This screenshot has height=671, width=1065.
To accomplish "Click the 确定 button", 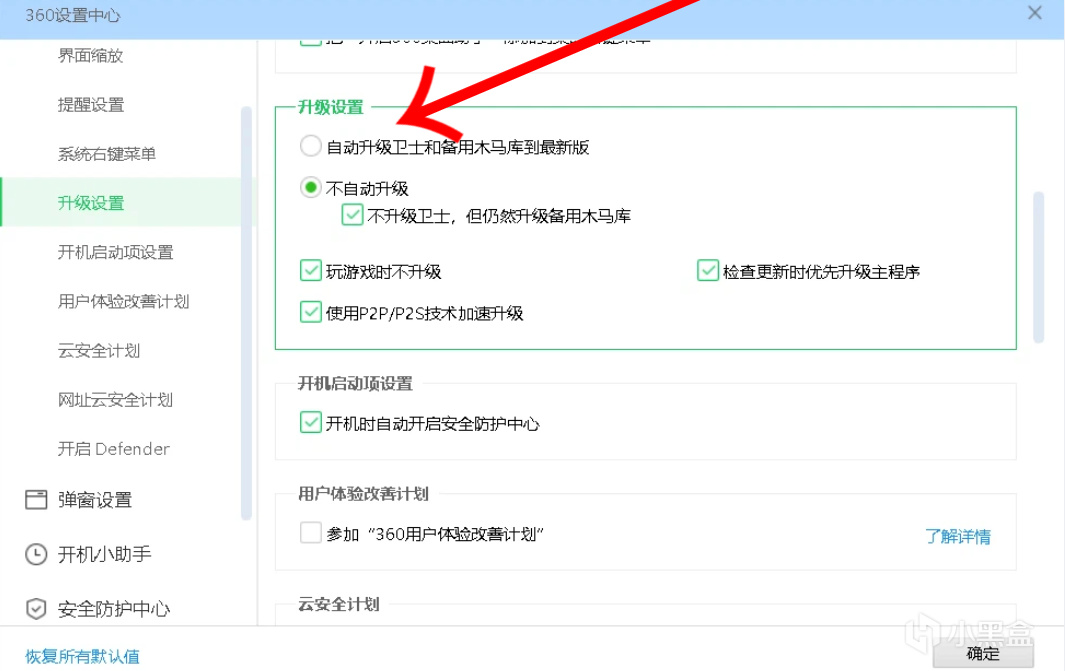I will coord(983,653).
